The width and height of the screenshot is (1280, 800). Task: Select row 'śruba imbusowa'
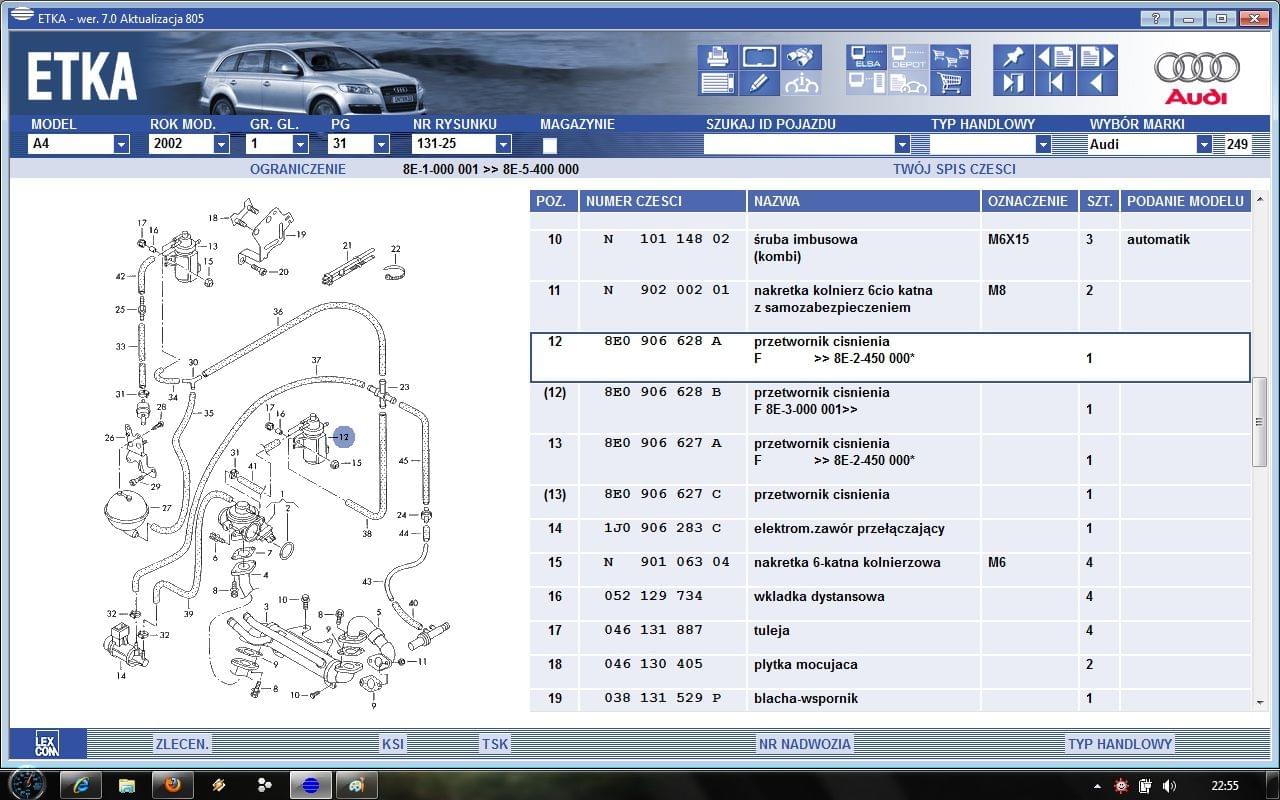pyautogui.click(x=890, y=255)
